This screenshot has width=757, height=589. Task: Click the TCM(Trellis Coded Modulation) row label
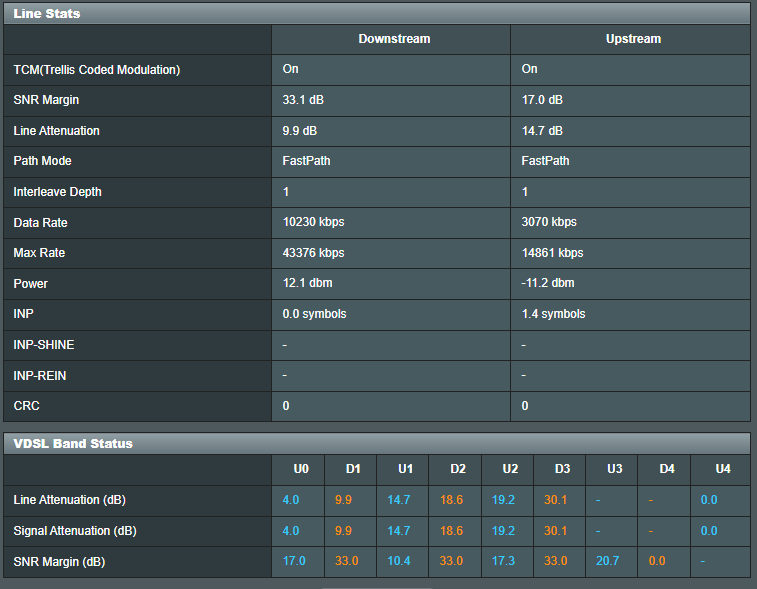click(x=97, y=70)
